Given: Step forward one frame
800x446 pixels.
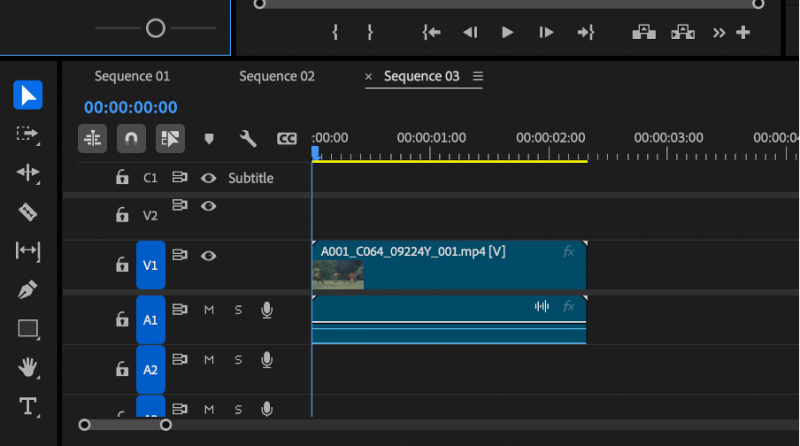Looking at the screenshot, I should 546,33.
